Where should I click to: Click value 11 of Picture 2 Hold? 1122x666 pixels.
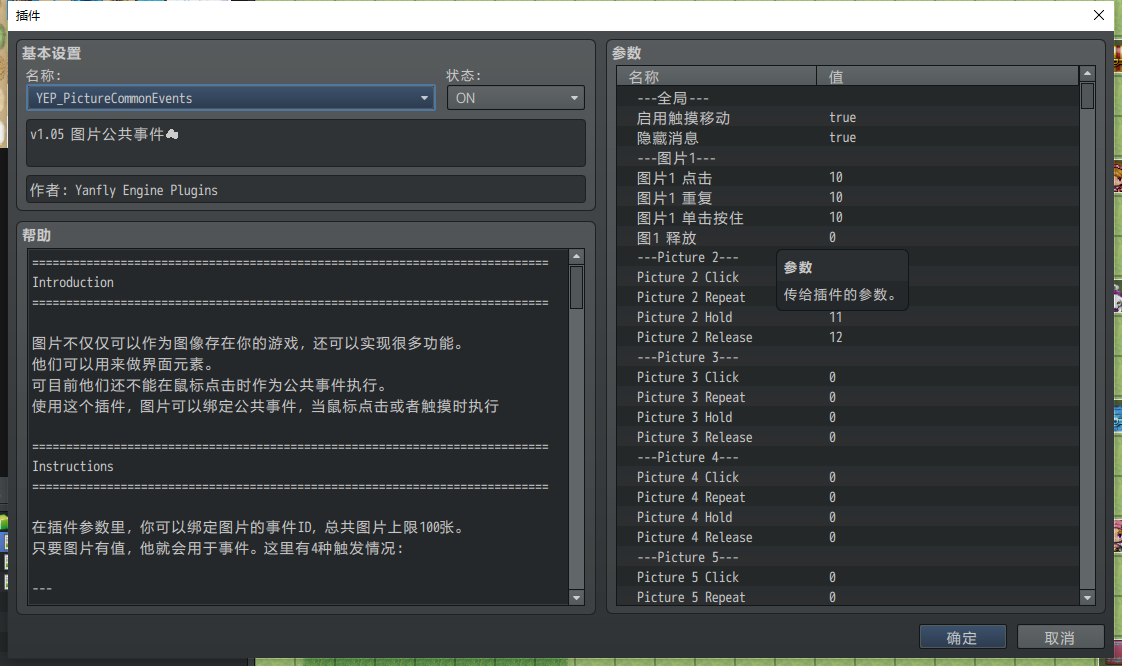coord(836,318)
